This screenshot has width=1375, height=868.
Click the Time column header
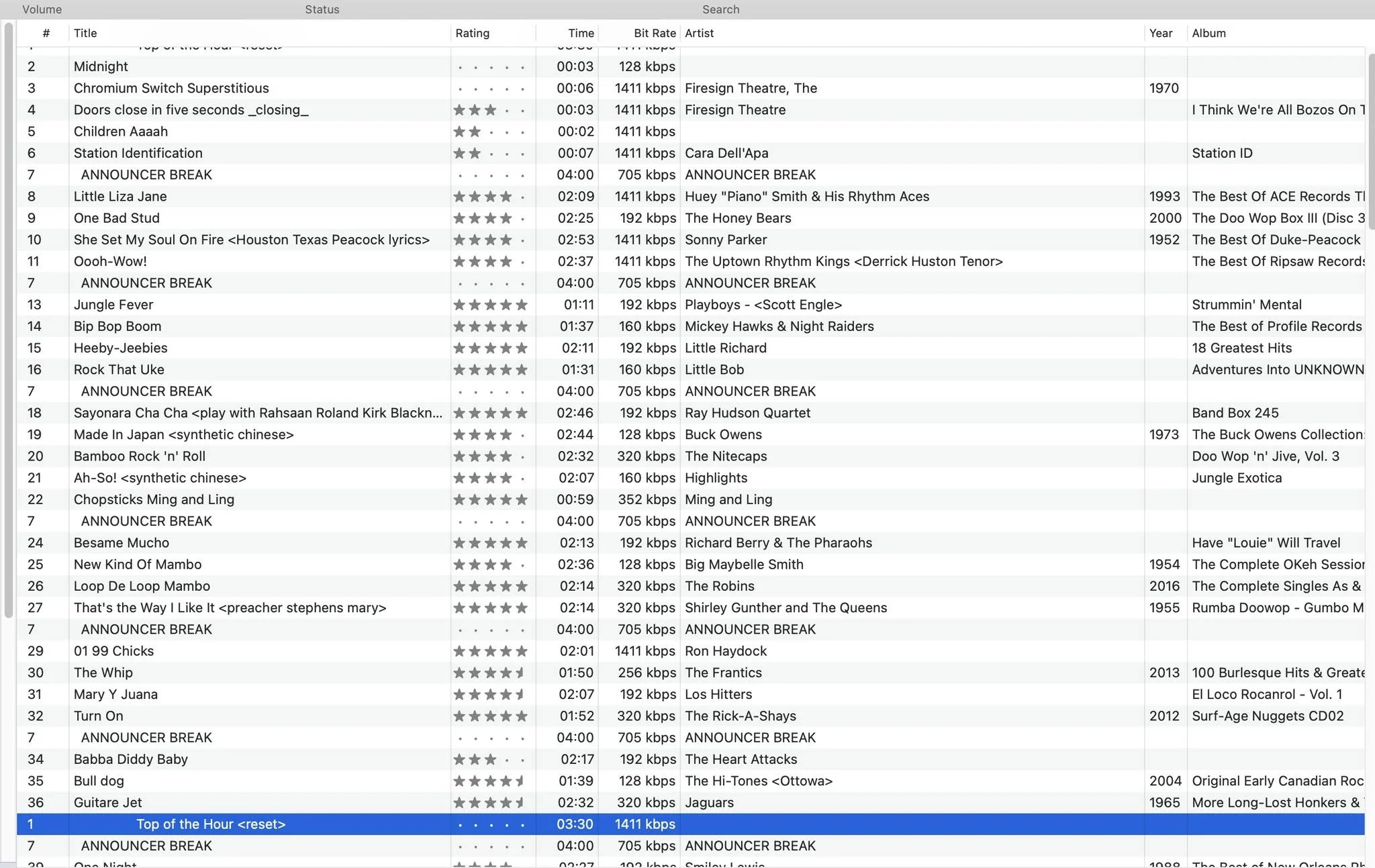tap(567, 34)
